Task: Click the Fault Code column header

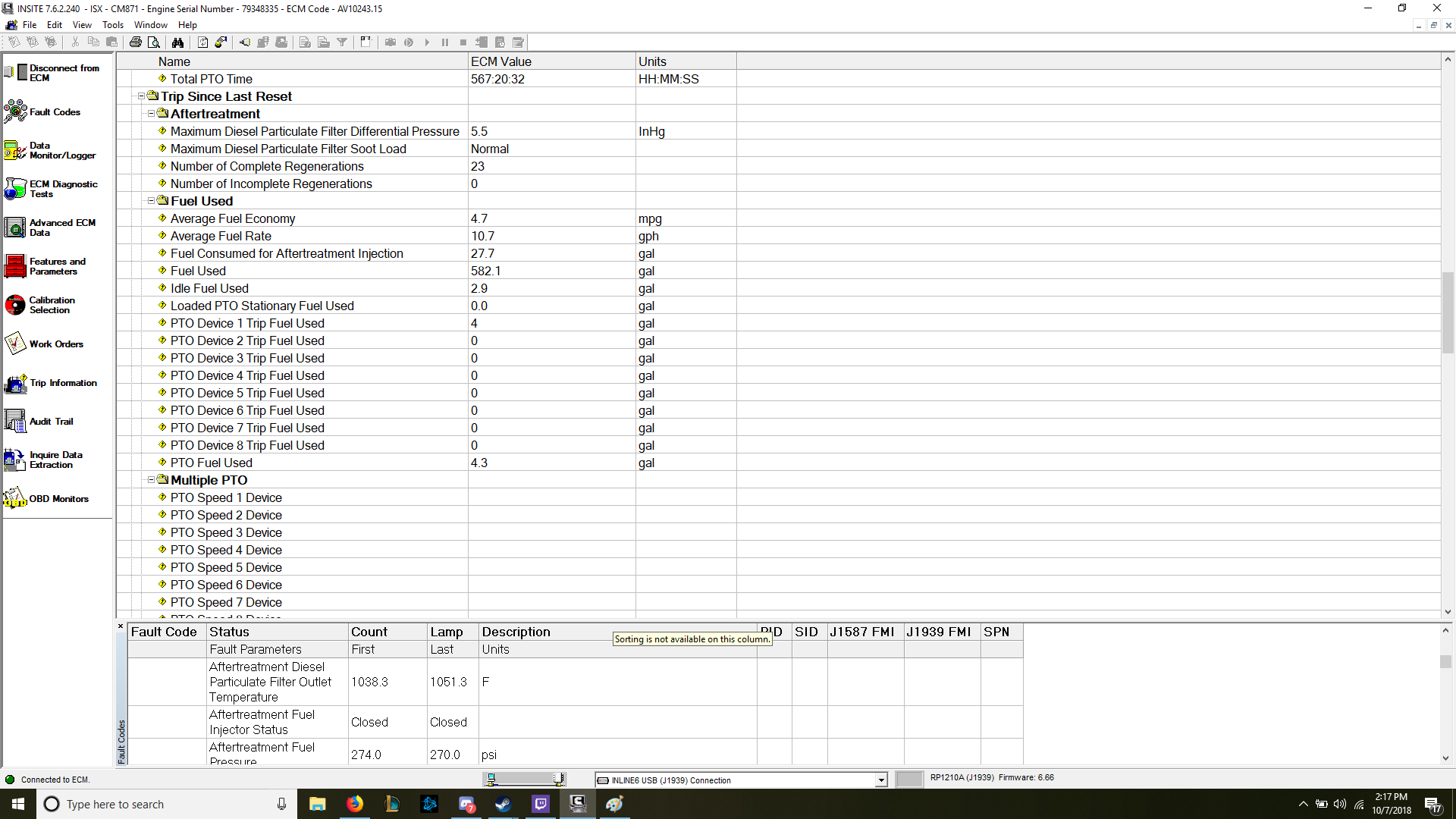Action: [x=167, y=632]
